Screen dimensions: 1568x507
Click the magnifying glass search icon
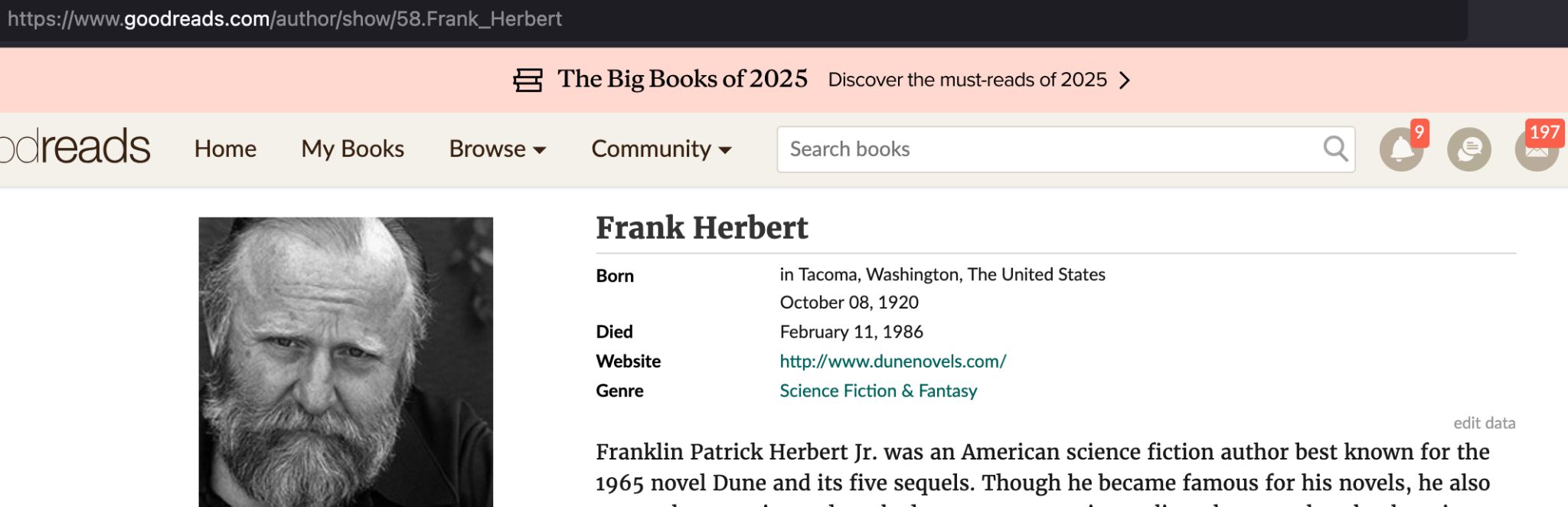(x=1335, y=149)
